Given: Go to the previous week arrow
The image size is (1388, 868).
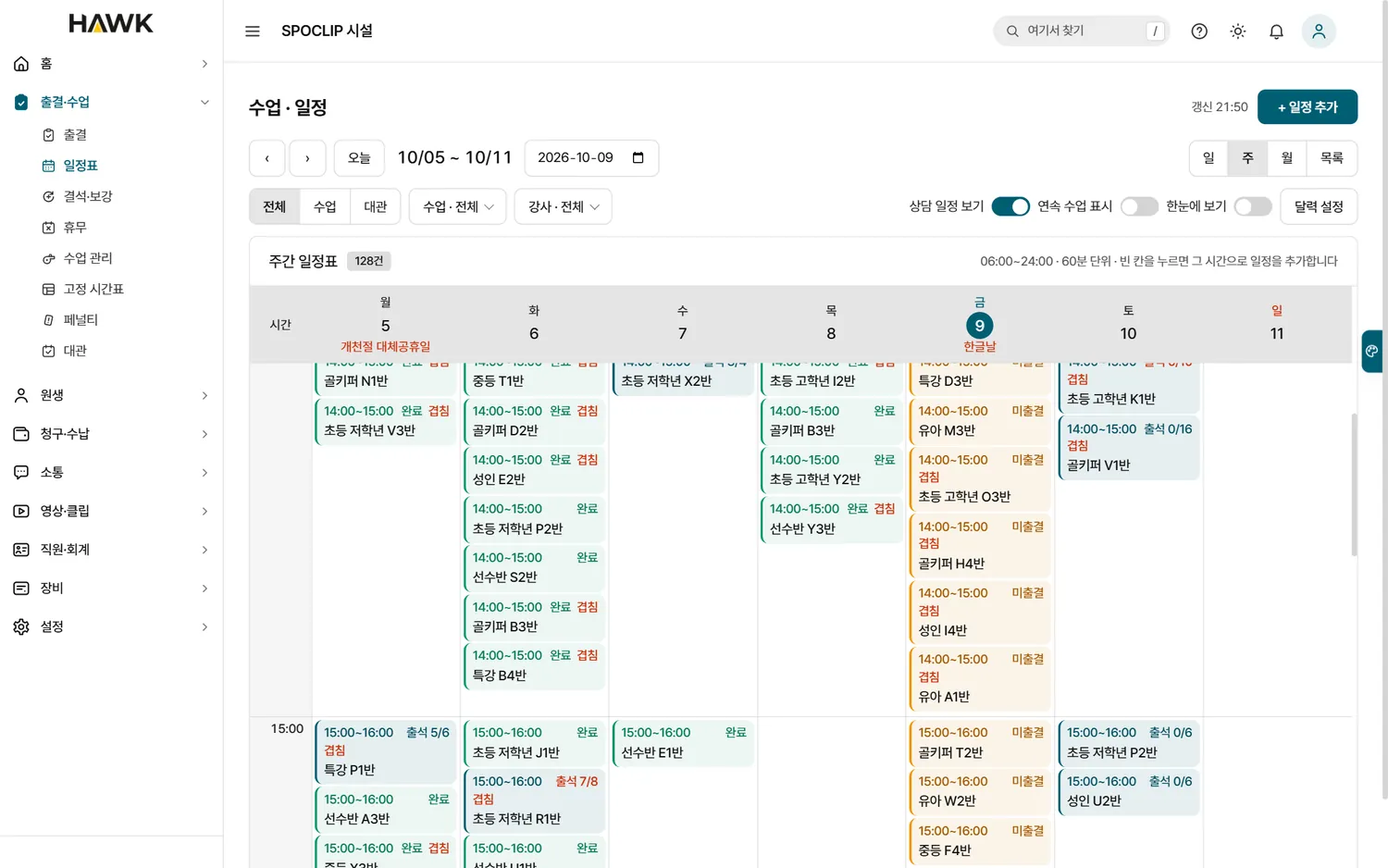Looking at the screenshot, I should [x=267, y=158].
